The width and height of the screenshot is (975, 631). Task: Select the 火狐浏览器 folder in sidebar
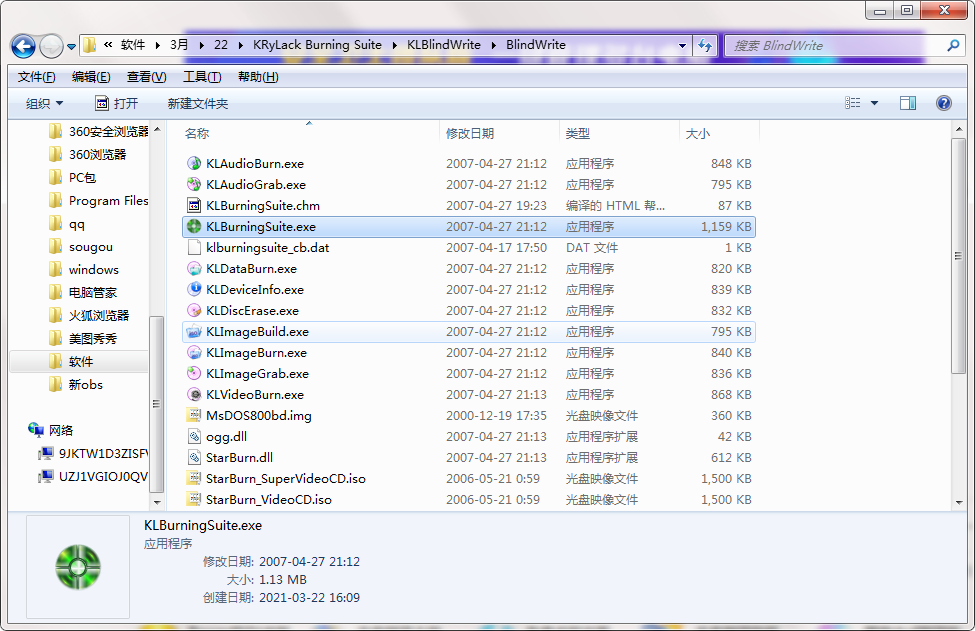pos(89,315)
